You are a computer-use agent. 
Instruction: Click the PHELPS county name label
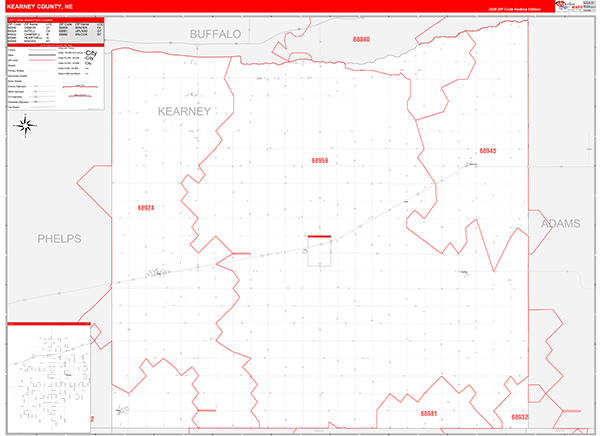59,239
